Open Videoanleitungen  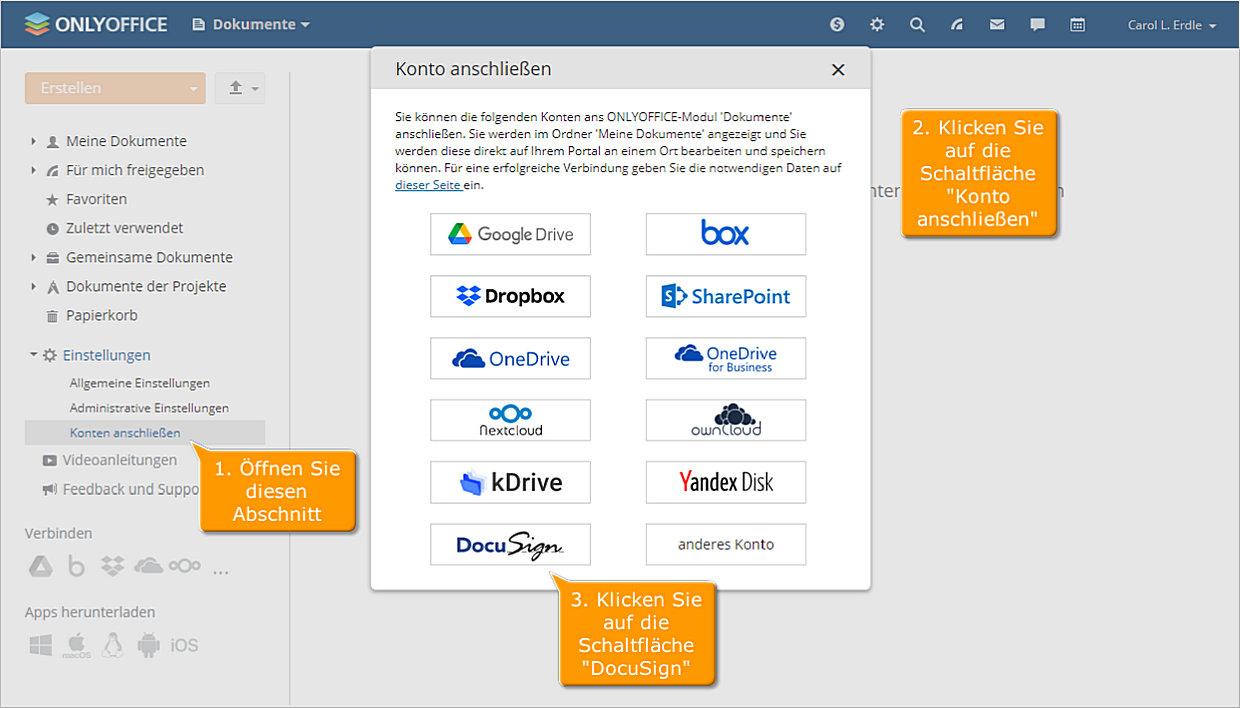pos(119,460)
